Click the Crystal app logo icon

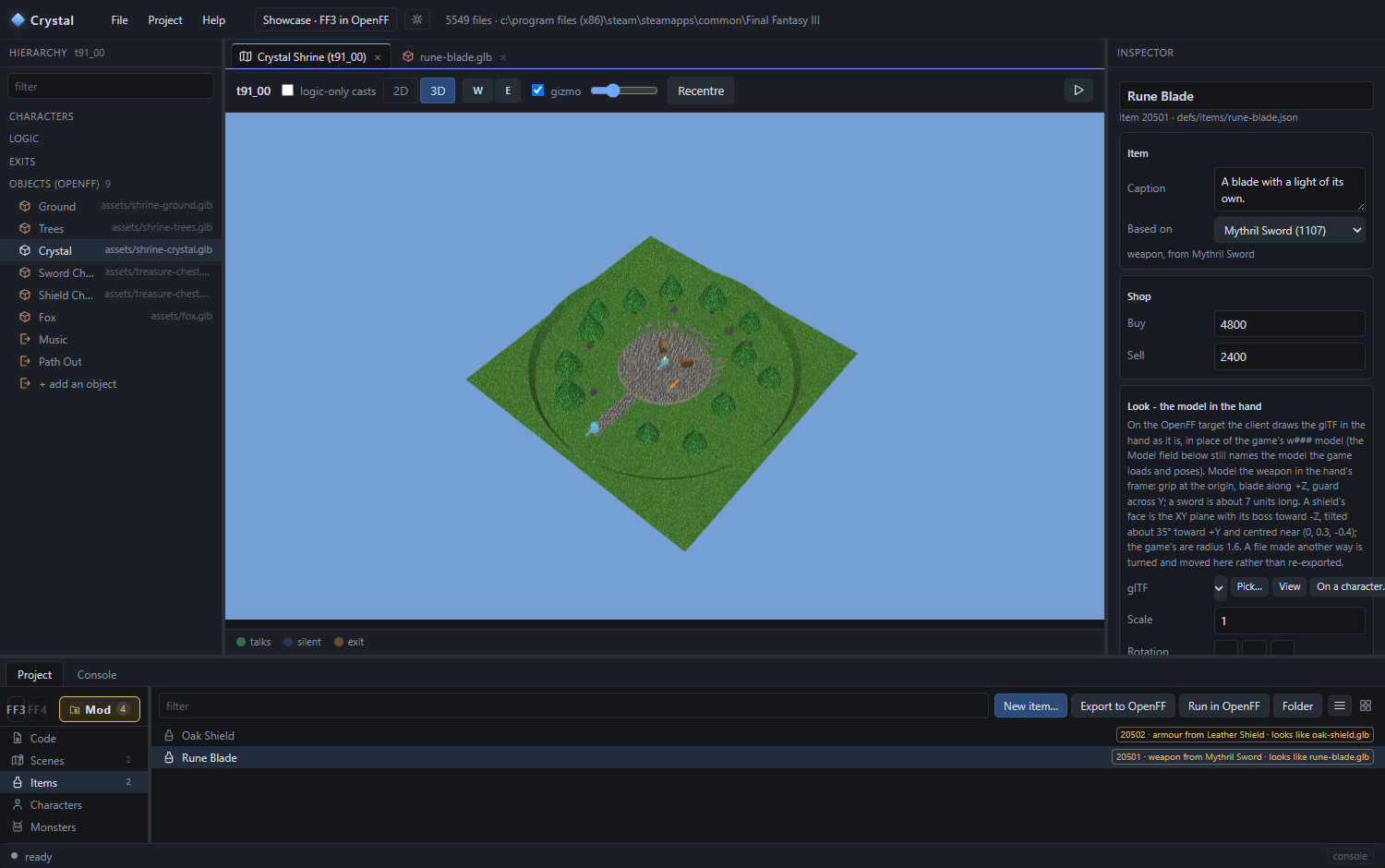18,19
